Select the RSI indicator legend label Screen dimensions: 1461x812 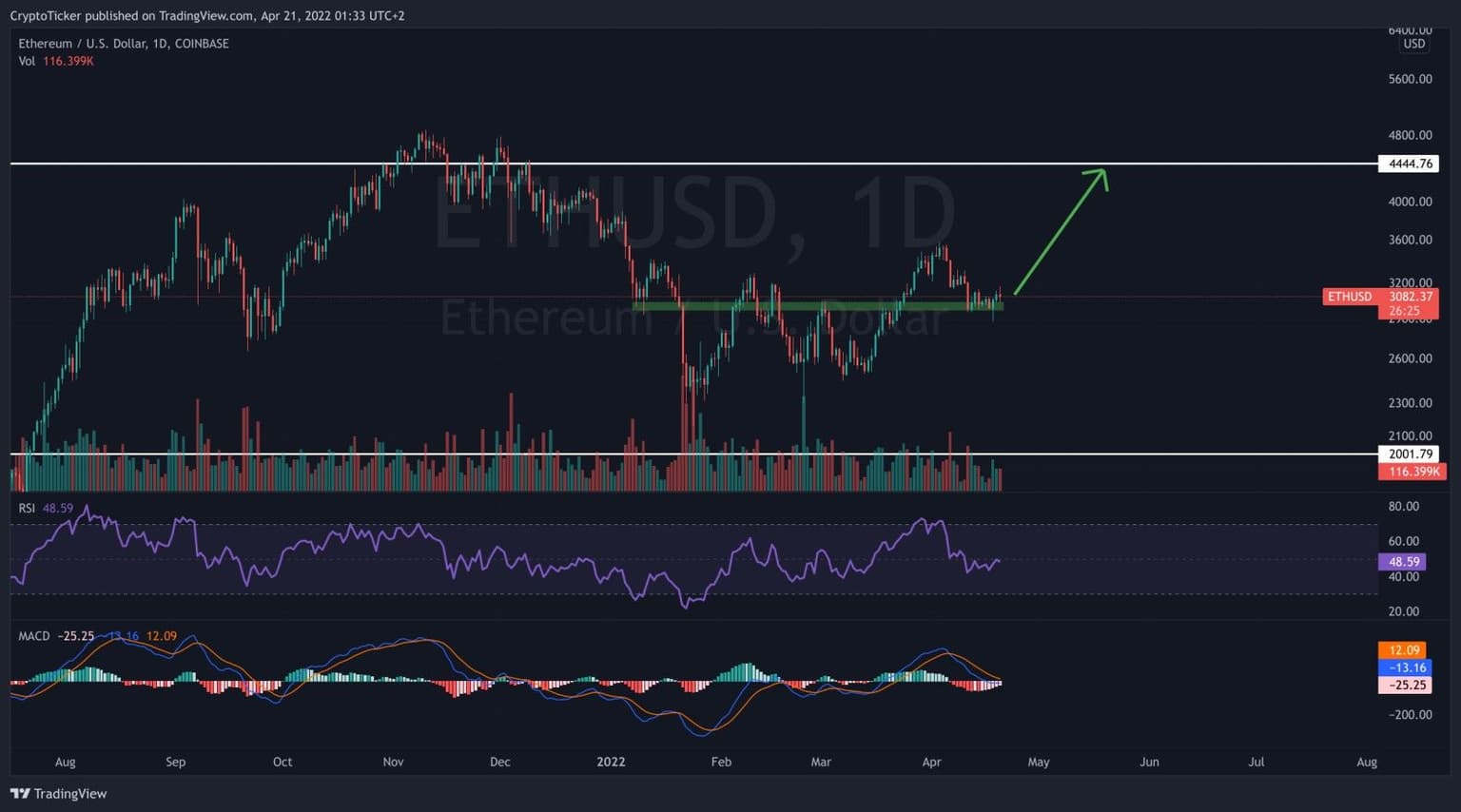[x=27, y=509]
